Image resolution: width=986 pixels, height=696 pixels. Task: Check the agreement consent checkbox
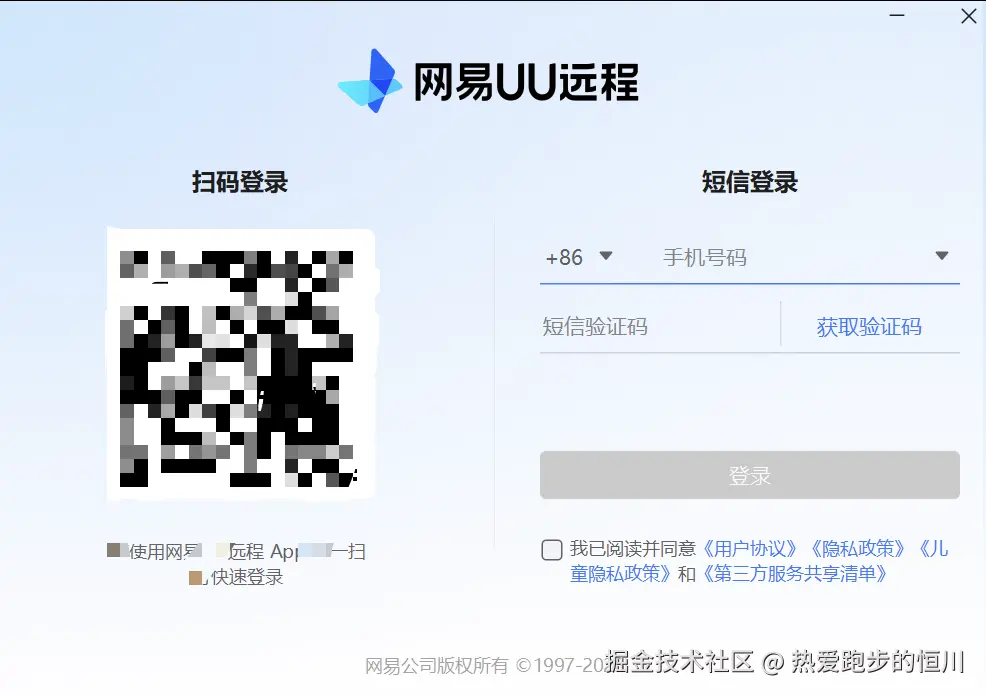click(551, 550)
